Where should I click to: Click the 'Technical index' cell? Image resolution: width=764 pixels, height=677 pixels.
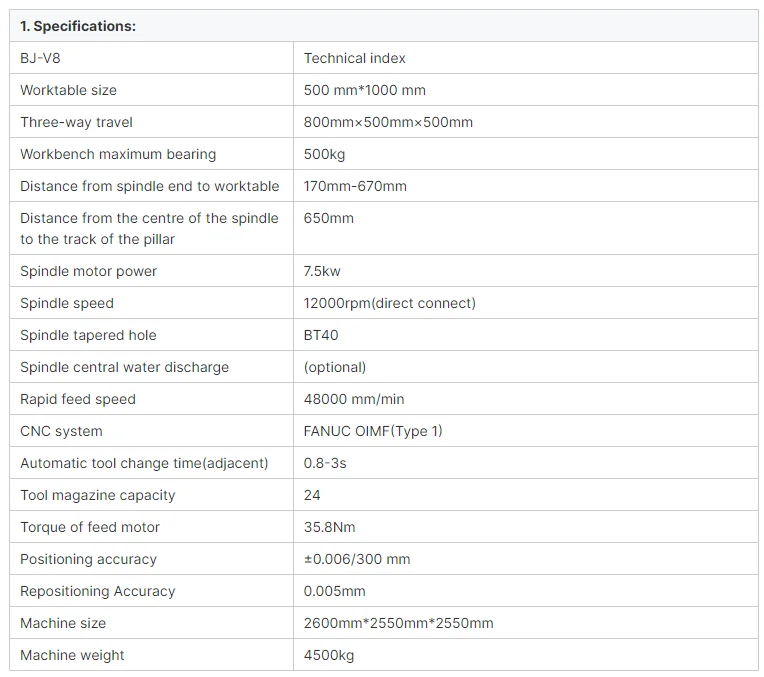[x=355, y=58]
